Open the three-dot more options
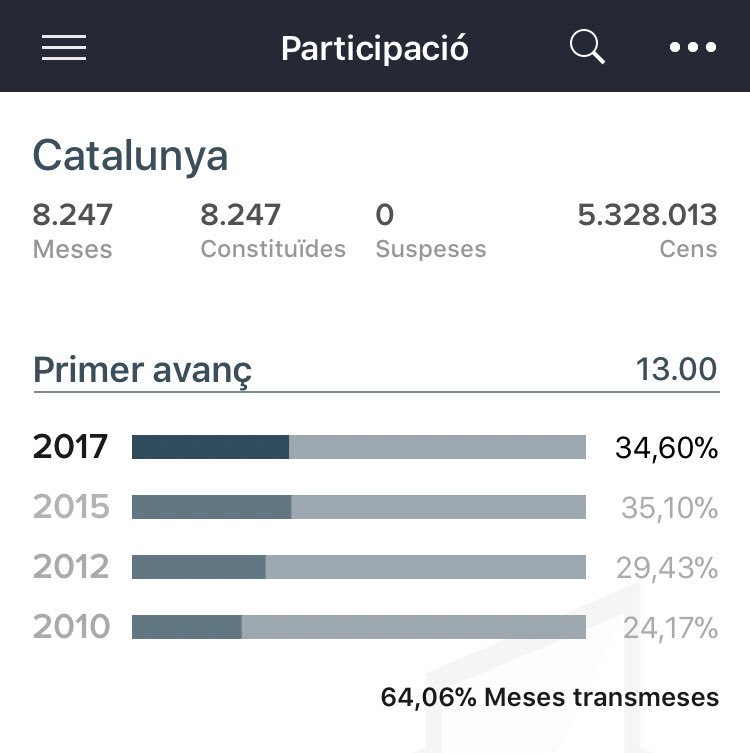750x753 pixels. point(693,47)
